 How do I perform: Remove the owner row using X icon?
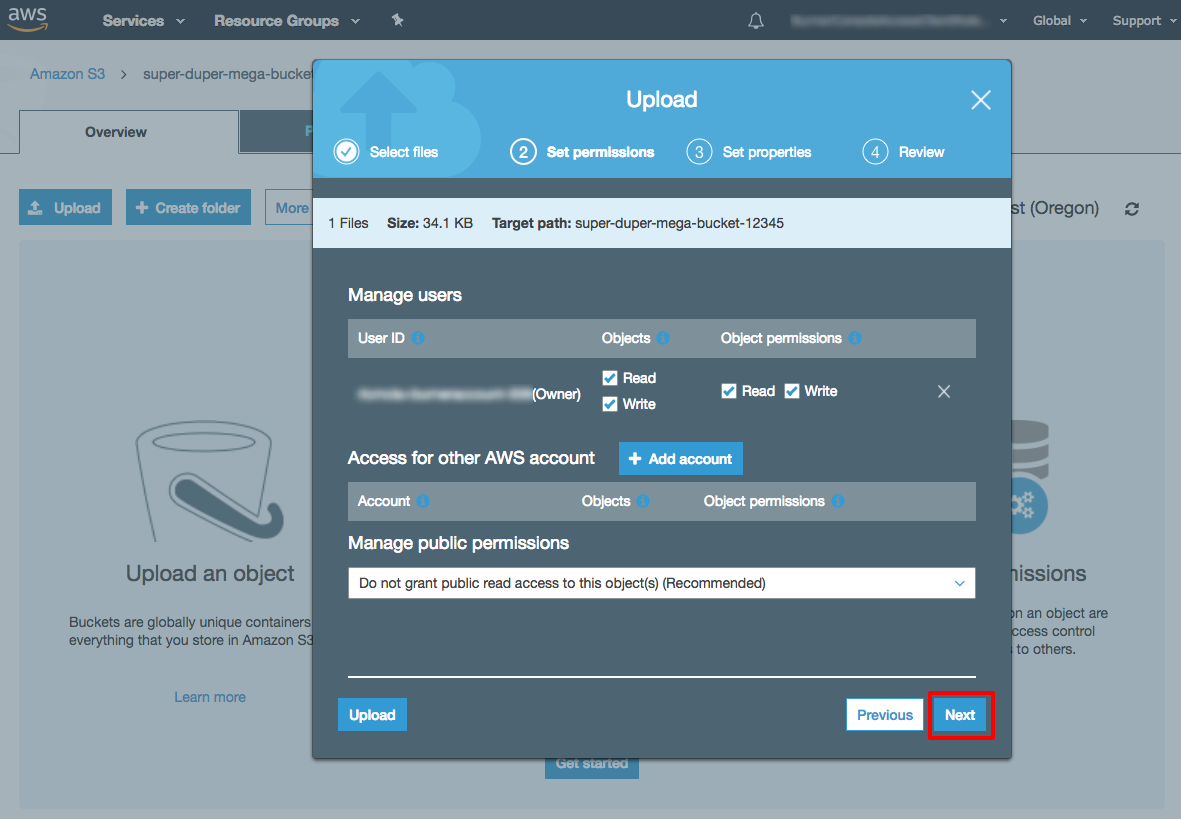[943, 392]
